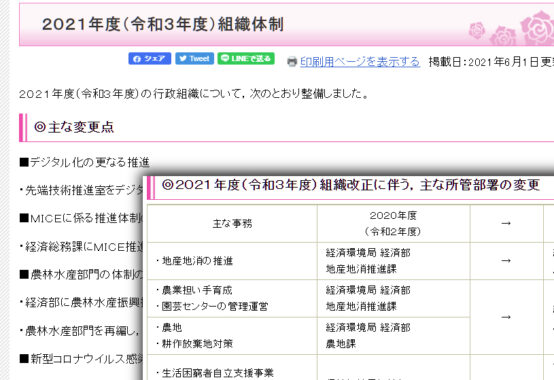The width and height of the screenshot is (554, 380).
Task: Open 印刷用ページを表示する link
Action: 360,62
